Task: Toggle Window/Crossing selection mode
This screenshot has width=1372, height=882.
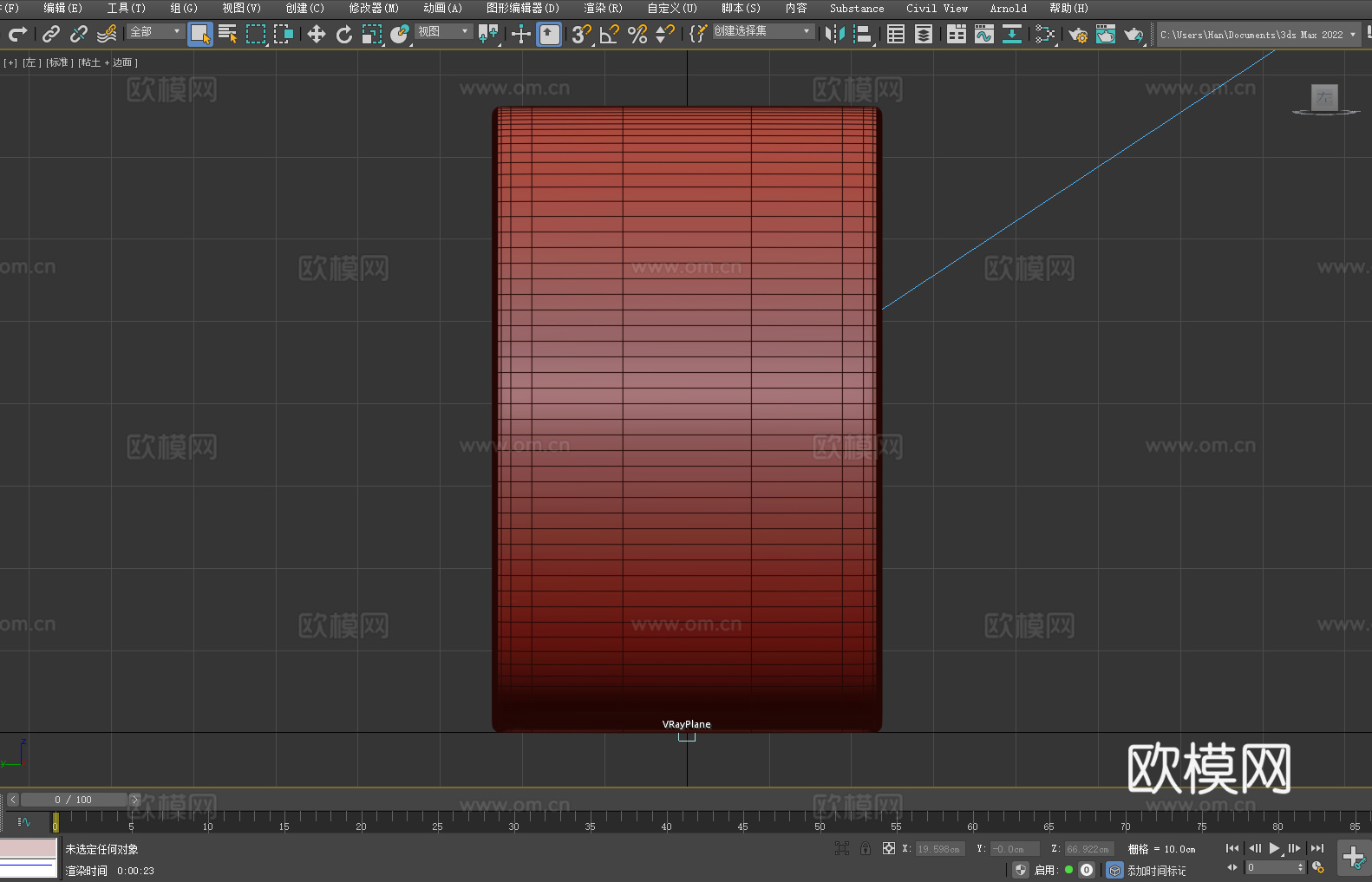Action: (x=284, y=34)
